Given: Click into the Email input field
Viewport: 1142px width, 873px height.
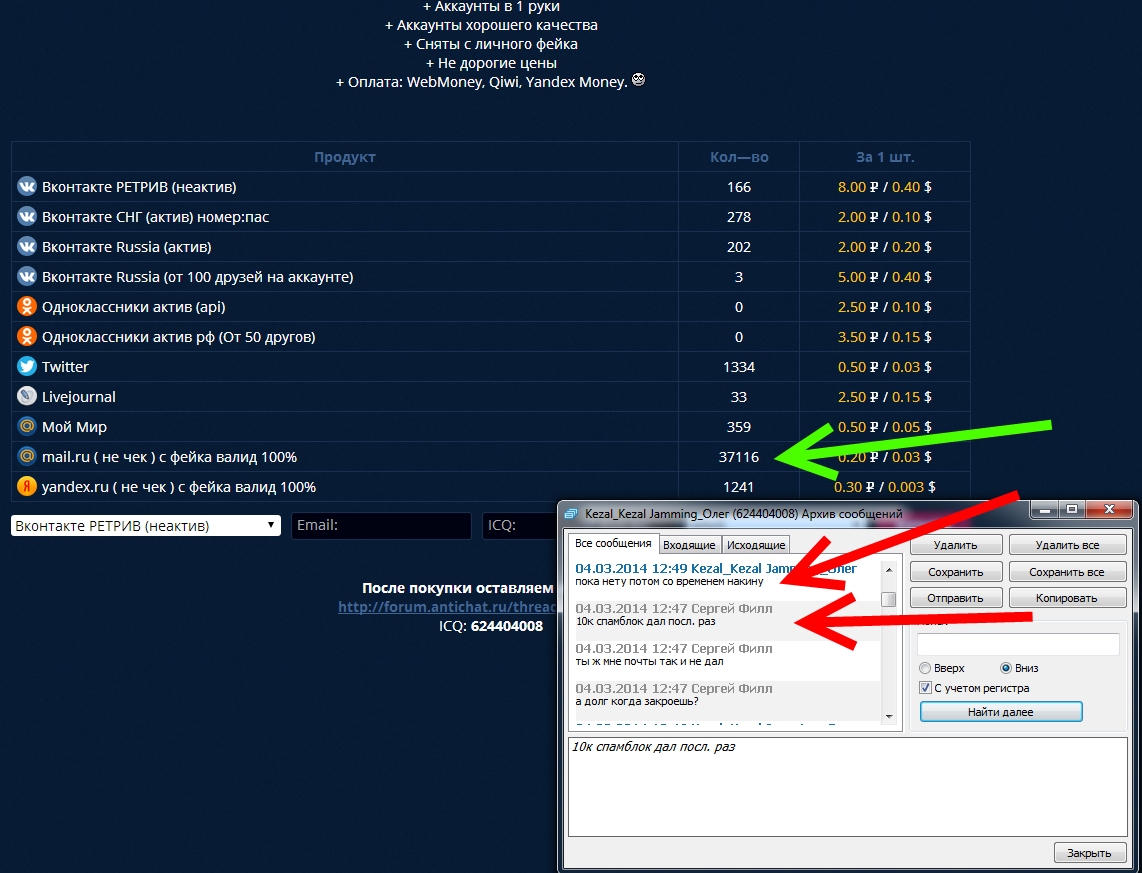Looking at the screenshot, I should [381, 526].
